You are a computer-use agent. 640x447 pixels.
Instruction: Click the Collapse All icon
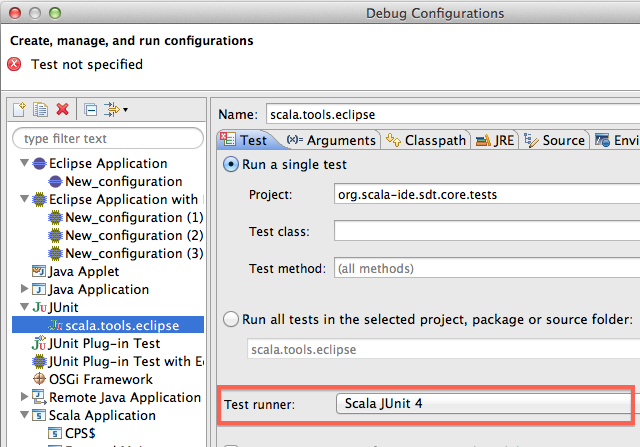[x=90, y=109]
